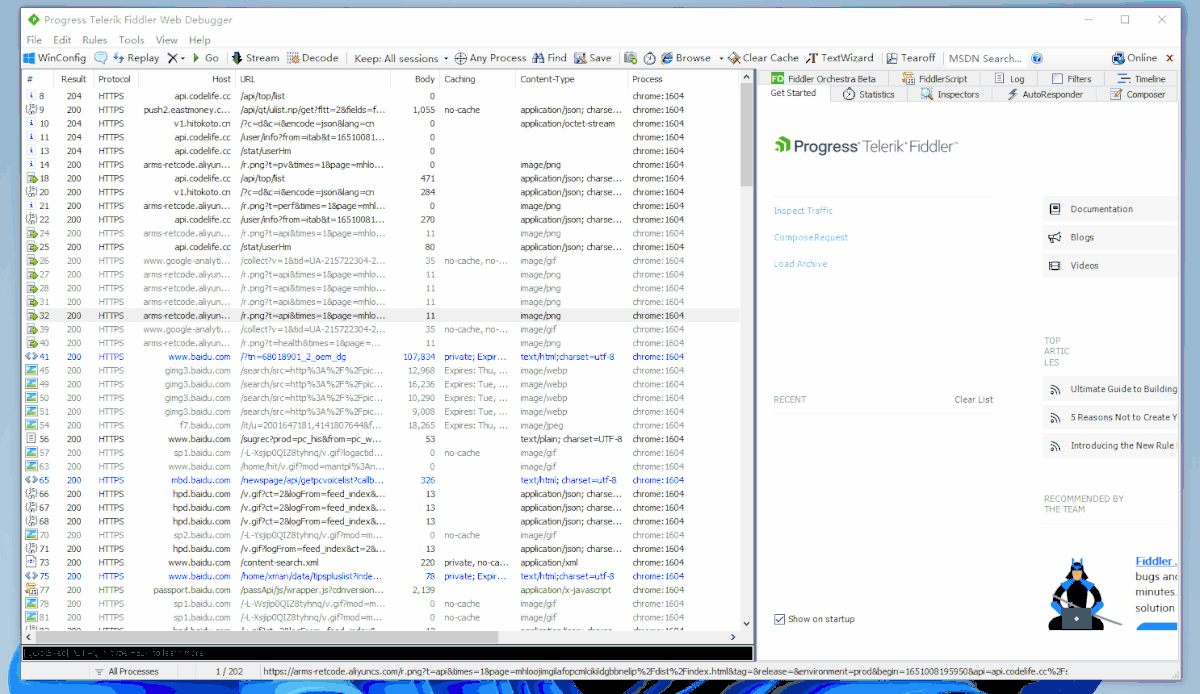
Task: Click RSS icon beside Ultimate Guide article
Action: tap(1054, 389)
